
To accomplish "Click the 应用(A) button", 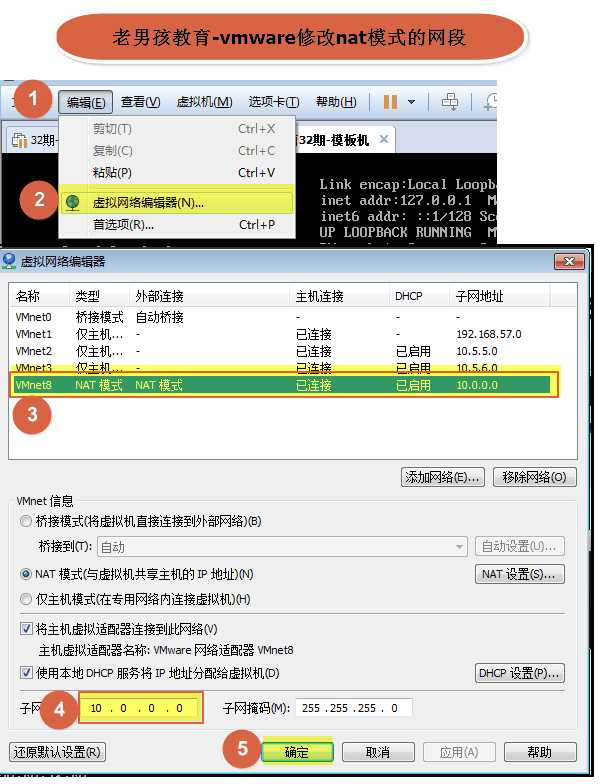I will [x=459, y=752].
